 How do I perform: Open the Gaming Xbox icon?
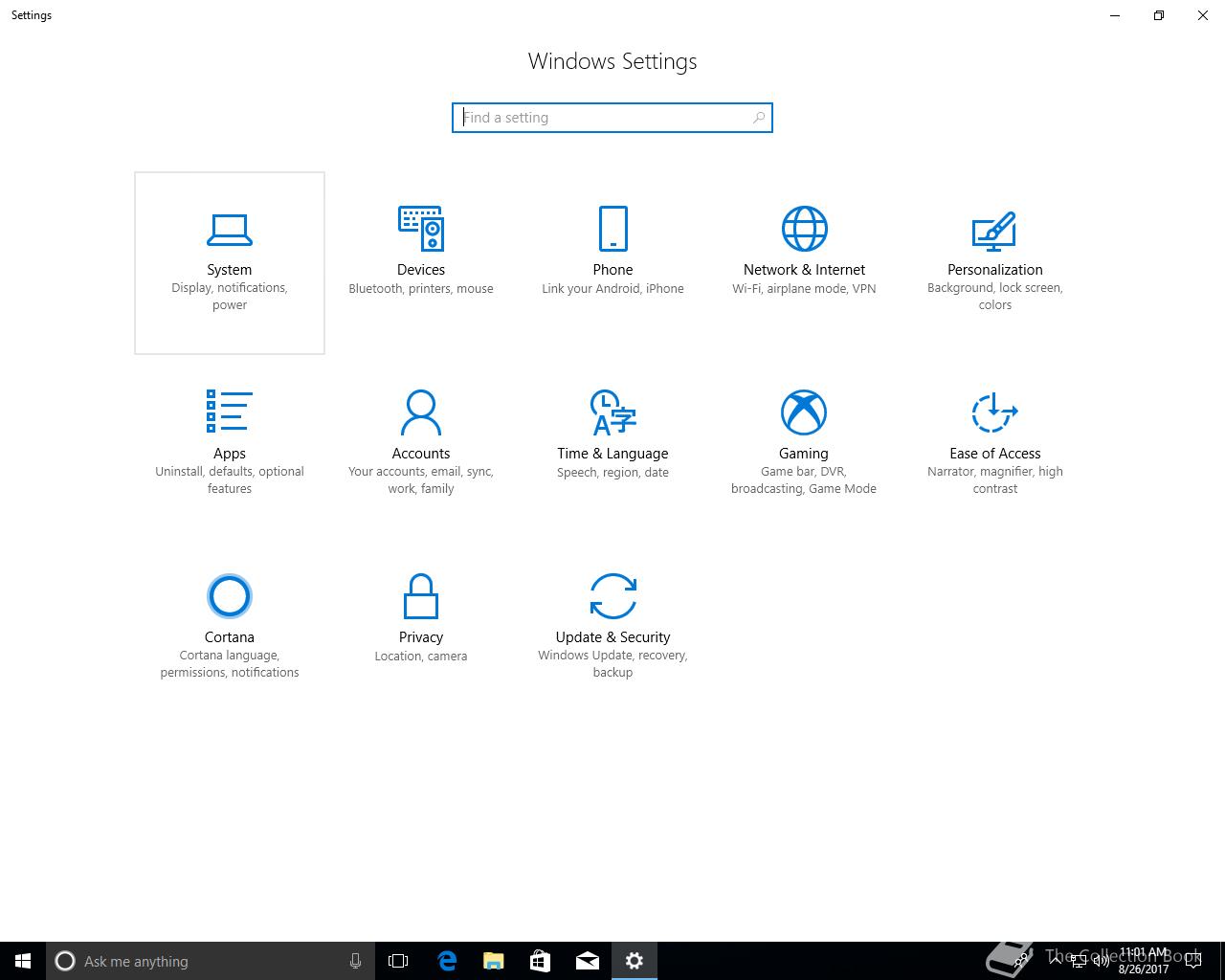click(x=804, y=412)
